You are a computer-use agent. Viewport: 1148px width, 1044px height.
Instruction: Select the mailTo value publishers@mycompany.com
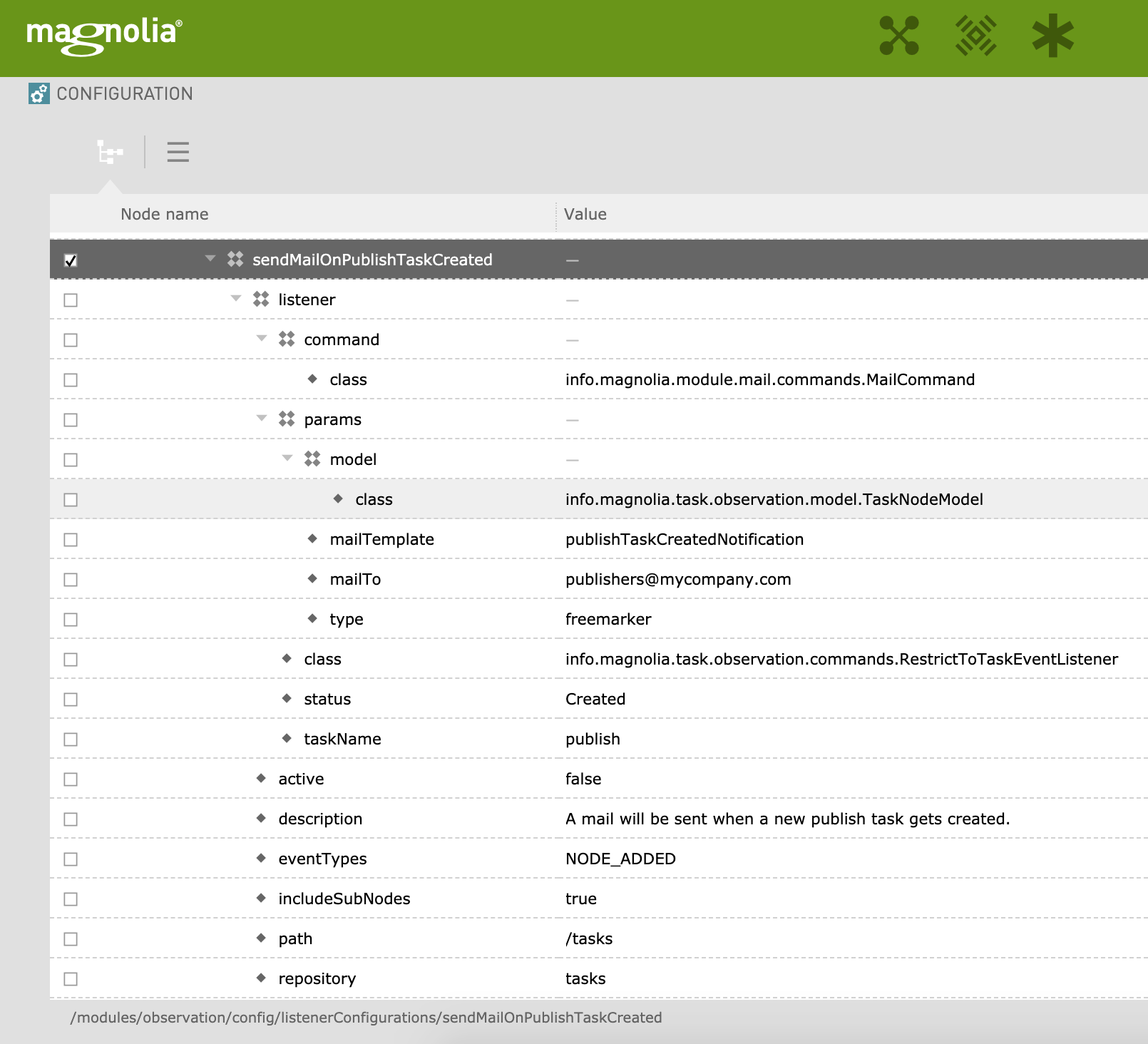pos(677,579)
